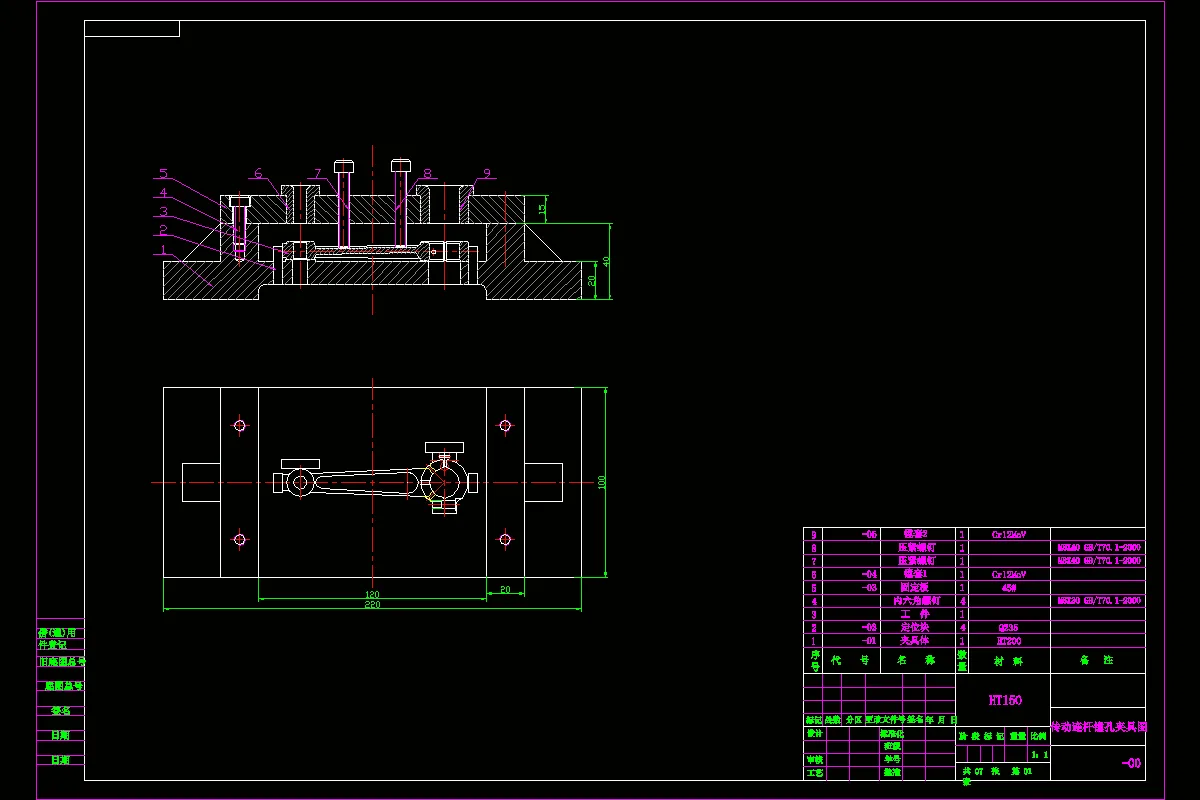The height and width of the screenshot is (800, 1200).
Task: Click the 代号 column header
Action: click(849, 661)
